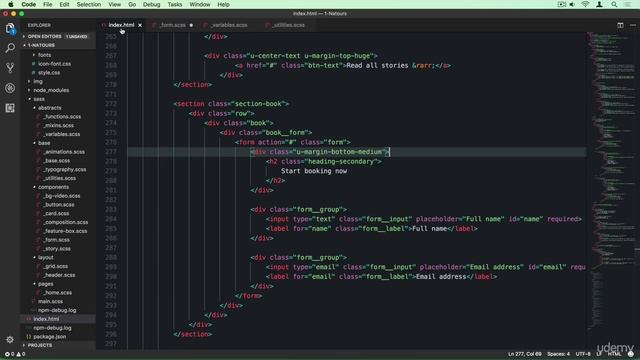The width and height of the screenshot is (640, 360).
Task: Open the Debug view in activity bar
Action: (10, 88)
